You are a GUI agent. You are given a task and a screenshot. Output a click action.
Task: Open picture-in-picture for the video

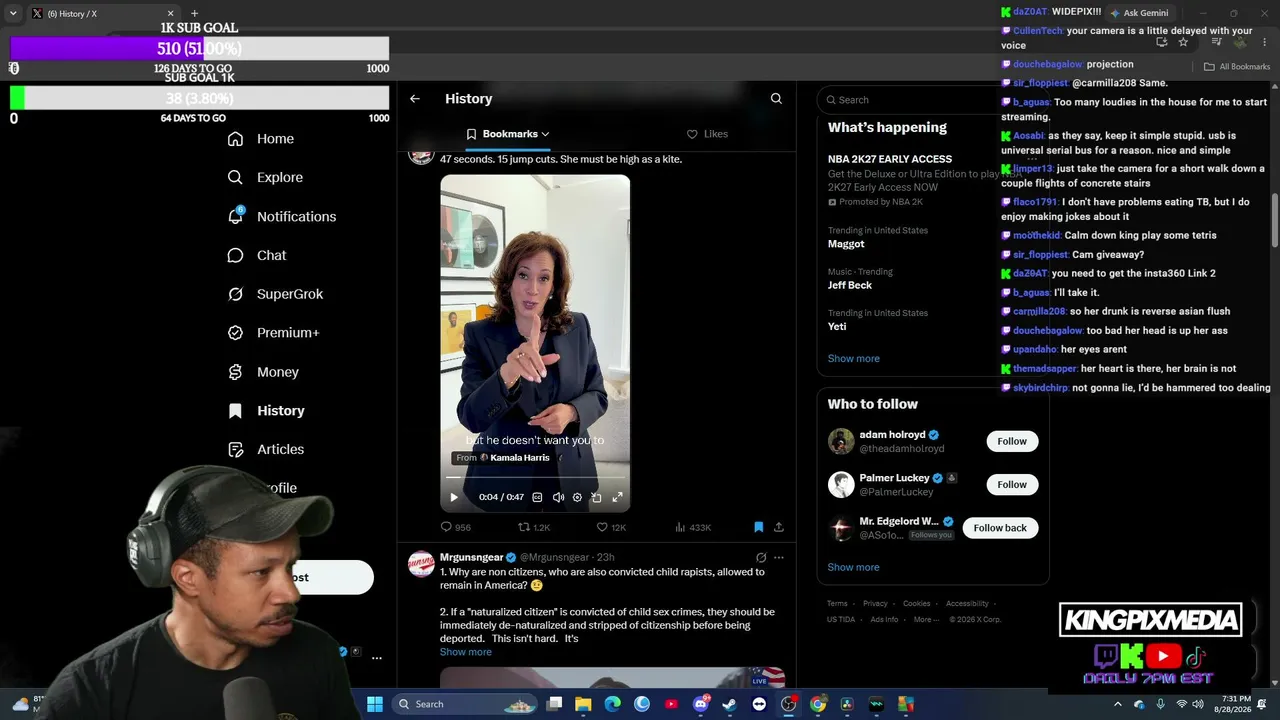tap(597, 497)
